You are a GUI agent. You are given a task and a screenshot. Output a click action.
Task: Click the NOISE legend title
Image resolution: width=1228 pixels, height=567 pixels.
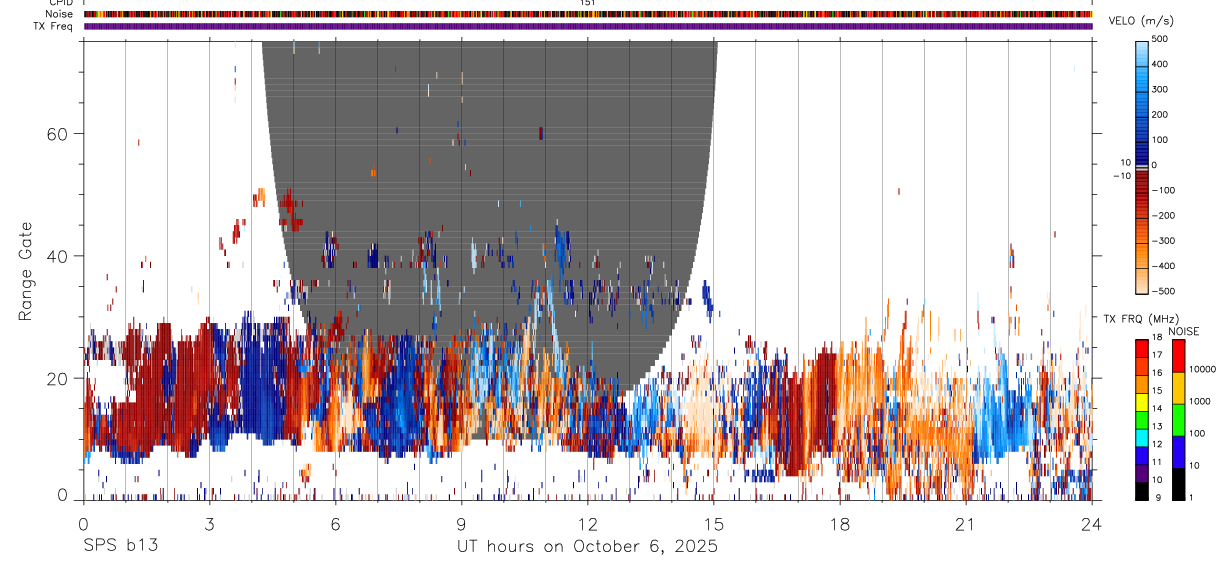1183,331
